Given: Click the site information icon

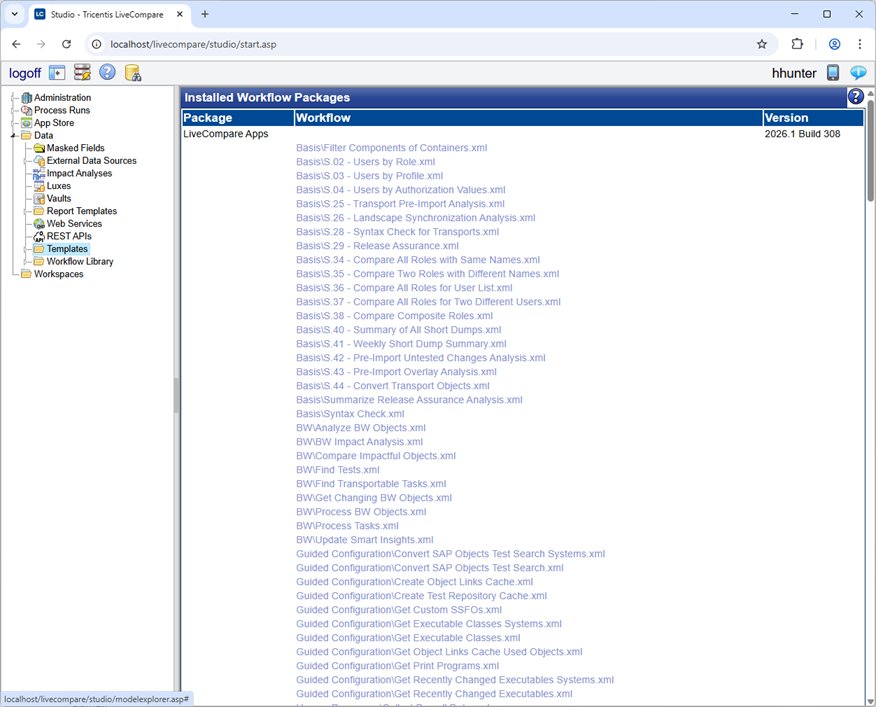Looking at the screenshot, I should click(97, 44).
